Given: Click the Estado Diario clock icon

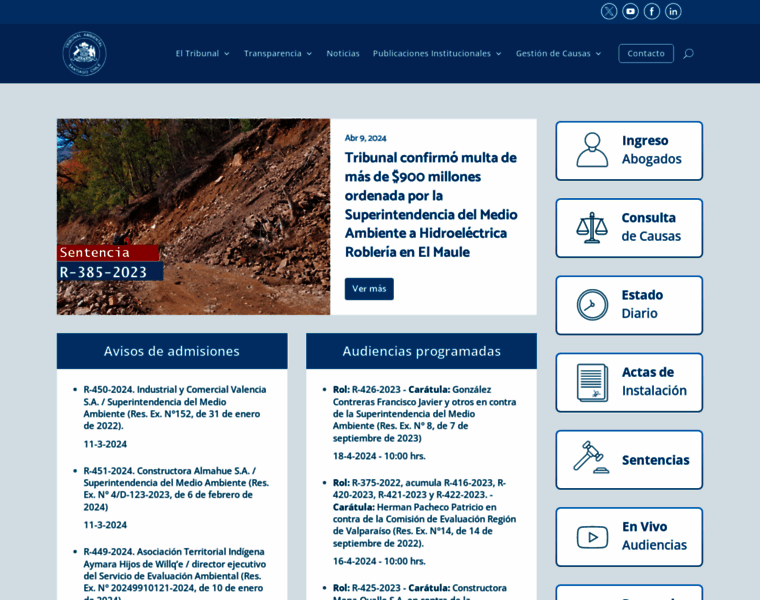Looking at the screenshot, I should (x=592, y=304).
